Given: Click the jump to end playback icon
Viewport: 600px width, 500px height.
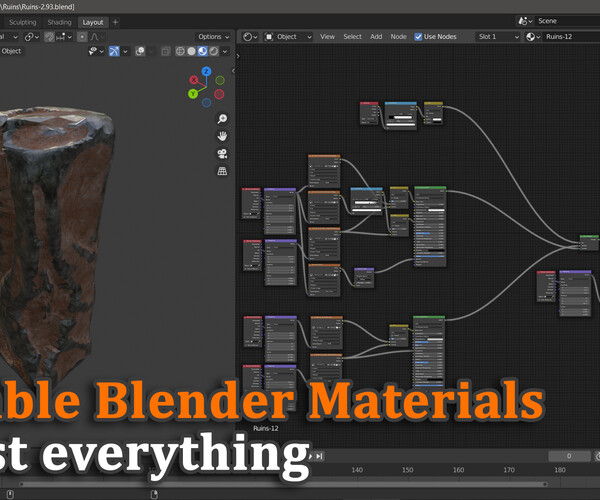Looking at the screenshot, I should click(x=320, y=456).
